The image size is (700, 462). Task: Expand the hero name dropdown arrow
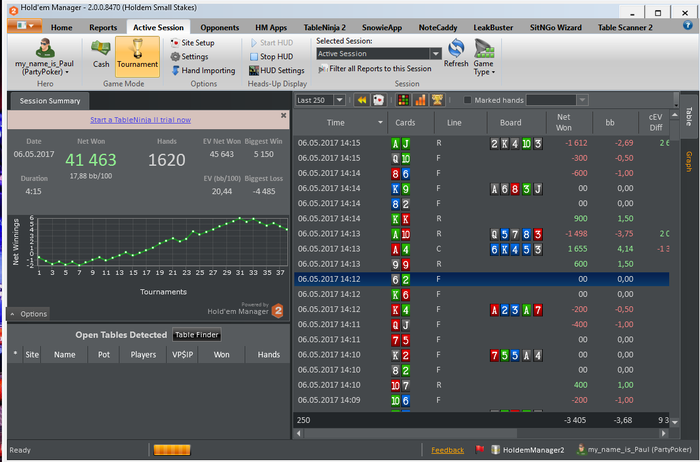(67, 72)
